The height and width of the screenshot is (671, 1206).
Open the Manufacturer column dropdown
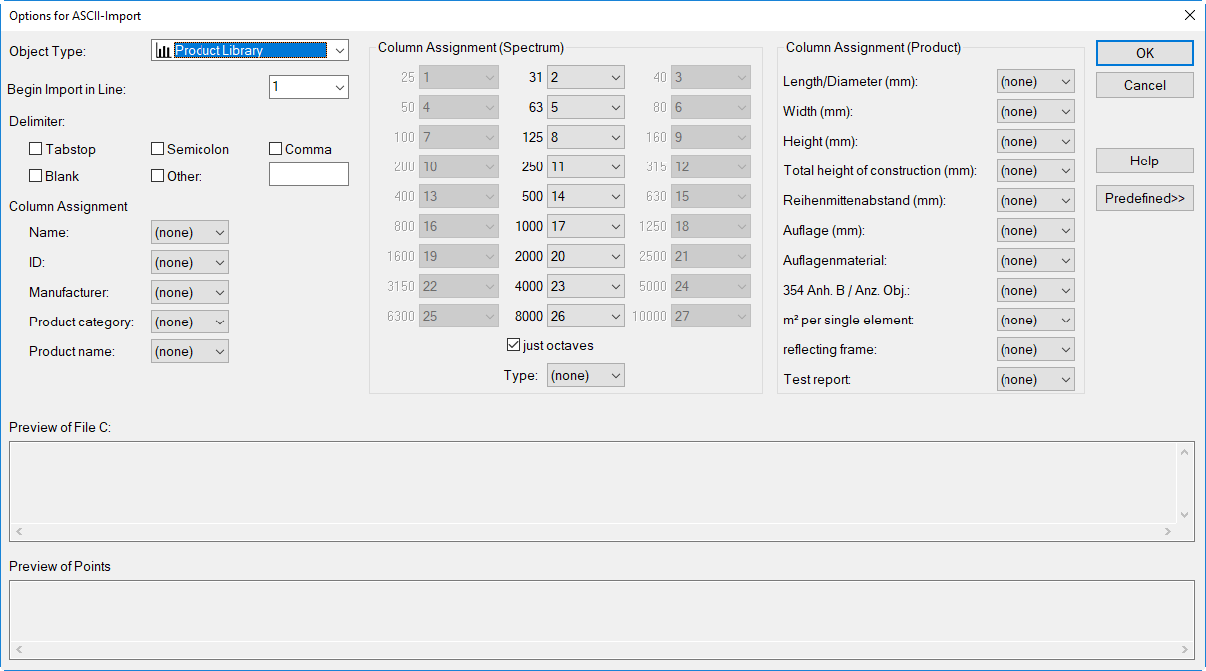190,292
